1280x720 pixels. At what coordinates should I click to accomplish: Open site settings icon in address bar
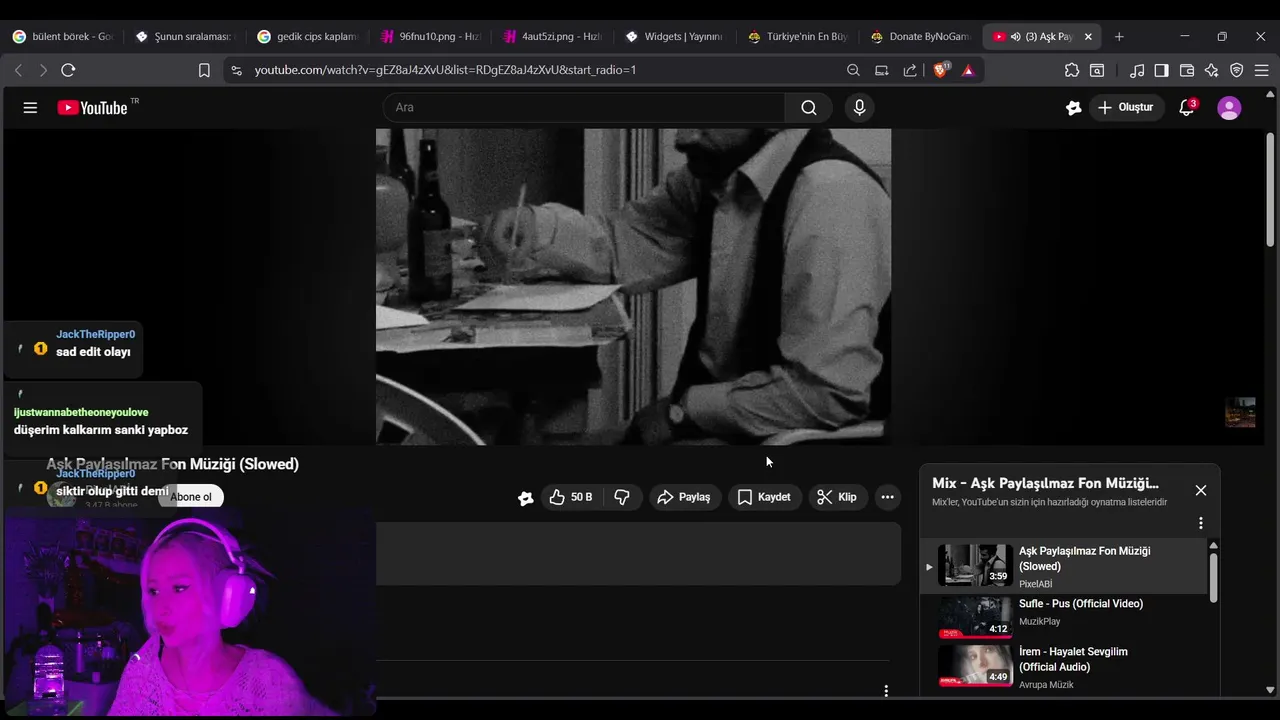coord(236,70)
